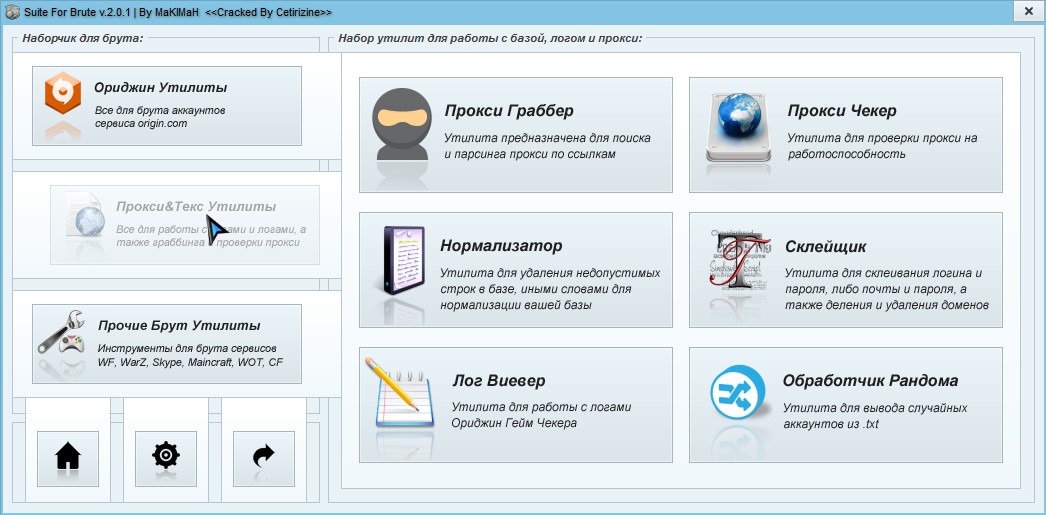1046x515 pixels.
Task: Launch the Прокси Чекер utility
Action: click(846, 135)
